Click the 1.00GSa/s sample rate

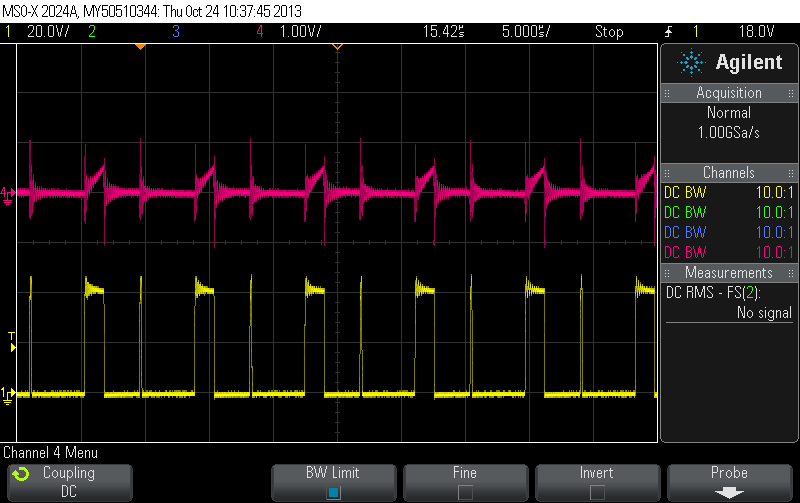(x=729, y=133)
